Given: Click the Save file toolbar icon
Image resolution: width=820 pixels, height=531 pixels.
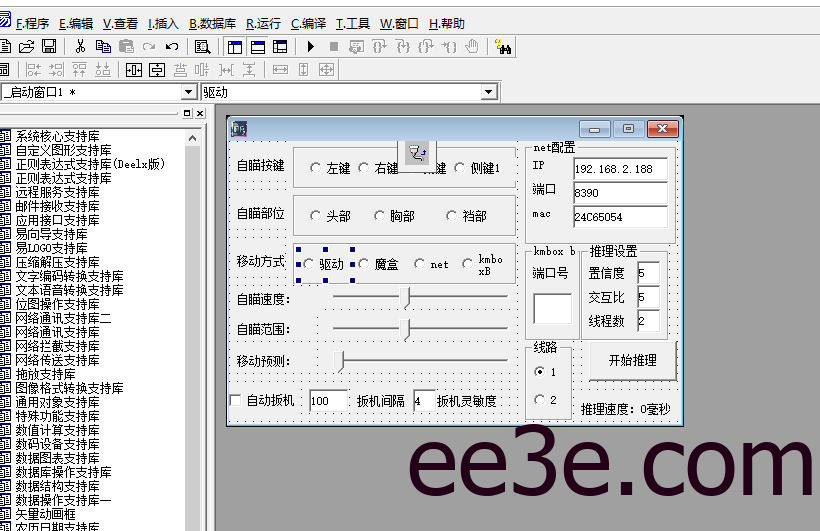Looking at the screenshot, I should pos(49,46).
